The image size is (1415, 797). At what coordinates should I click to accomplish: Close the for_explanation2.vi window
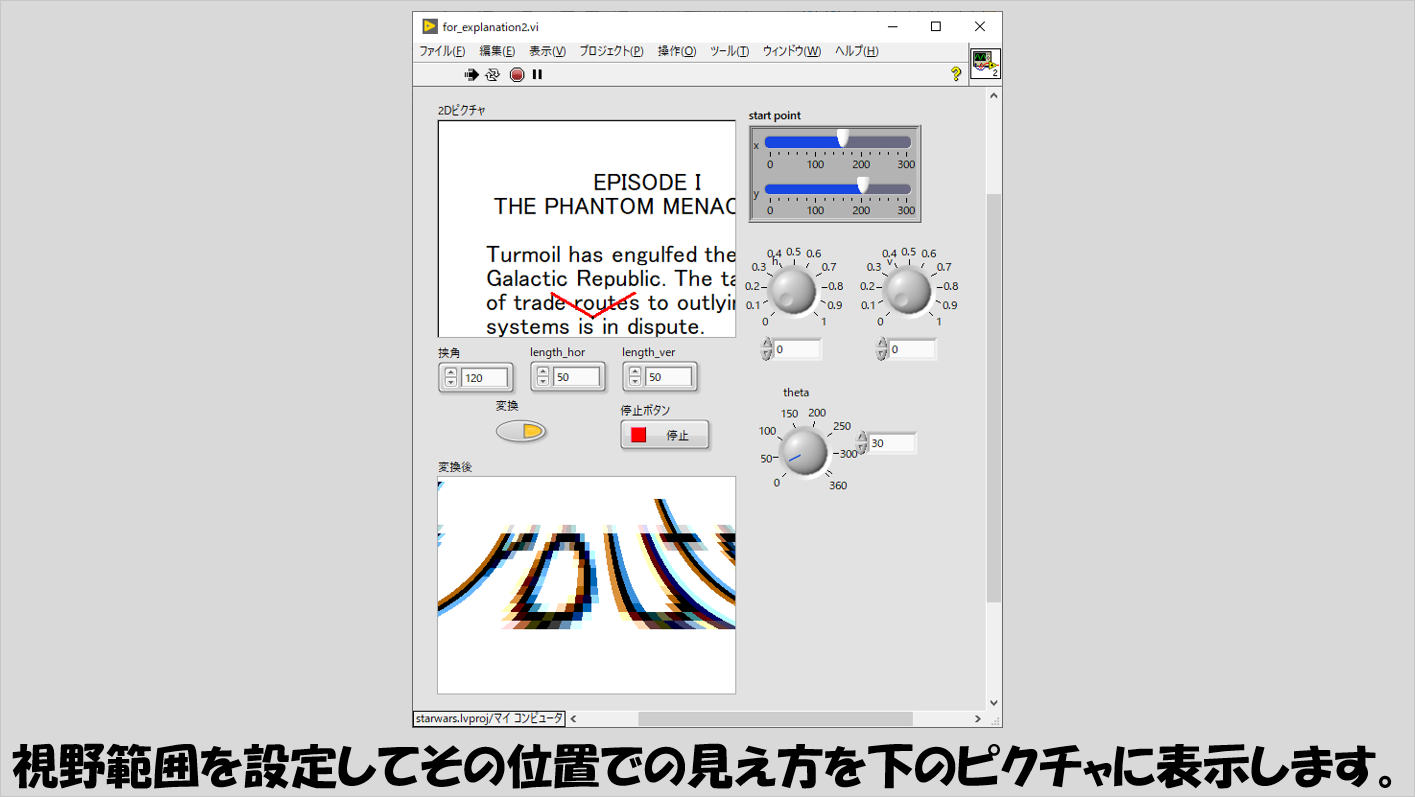click(x=980, y=27)
